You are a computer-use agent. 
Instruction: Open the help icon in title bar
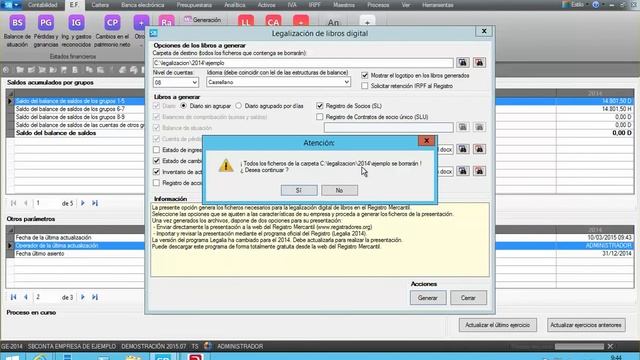point(596,4)
